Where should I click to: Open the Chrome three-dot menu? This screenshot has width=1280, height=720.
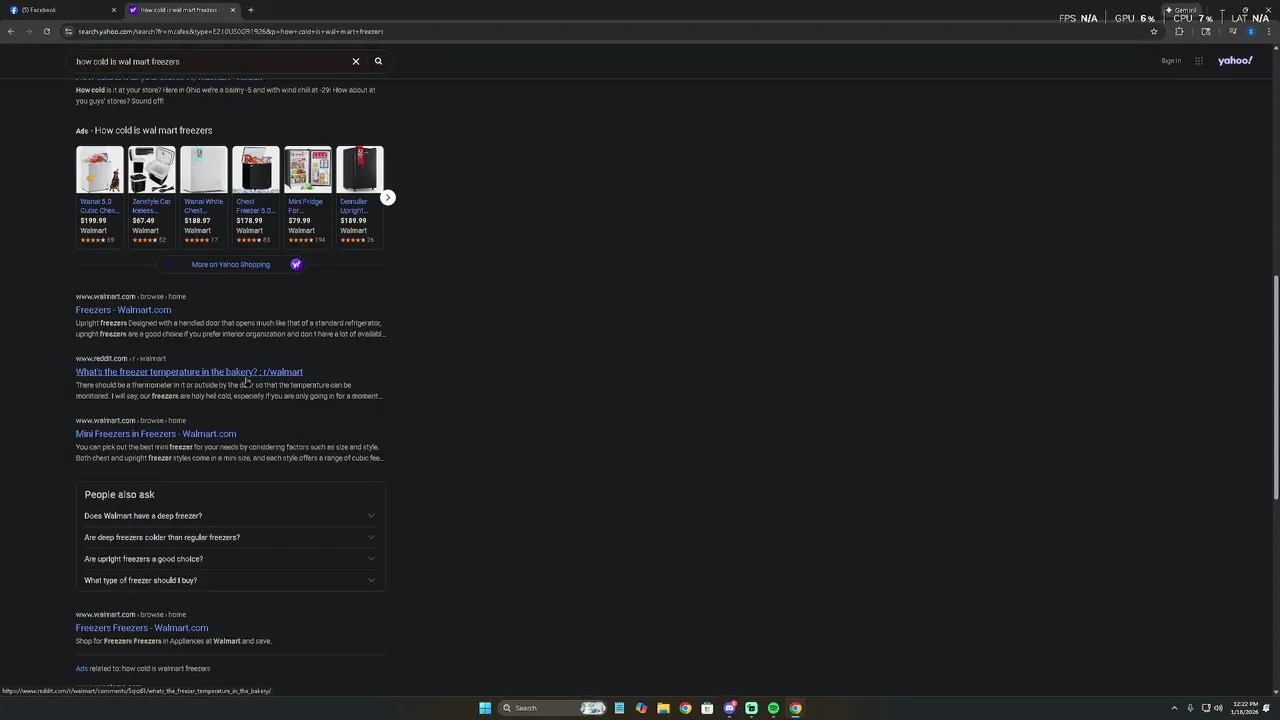1270,31
